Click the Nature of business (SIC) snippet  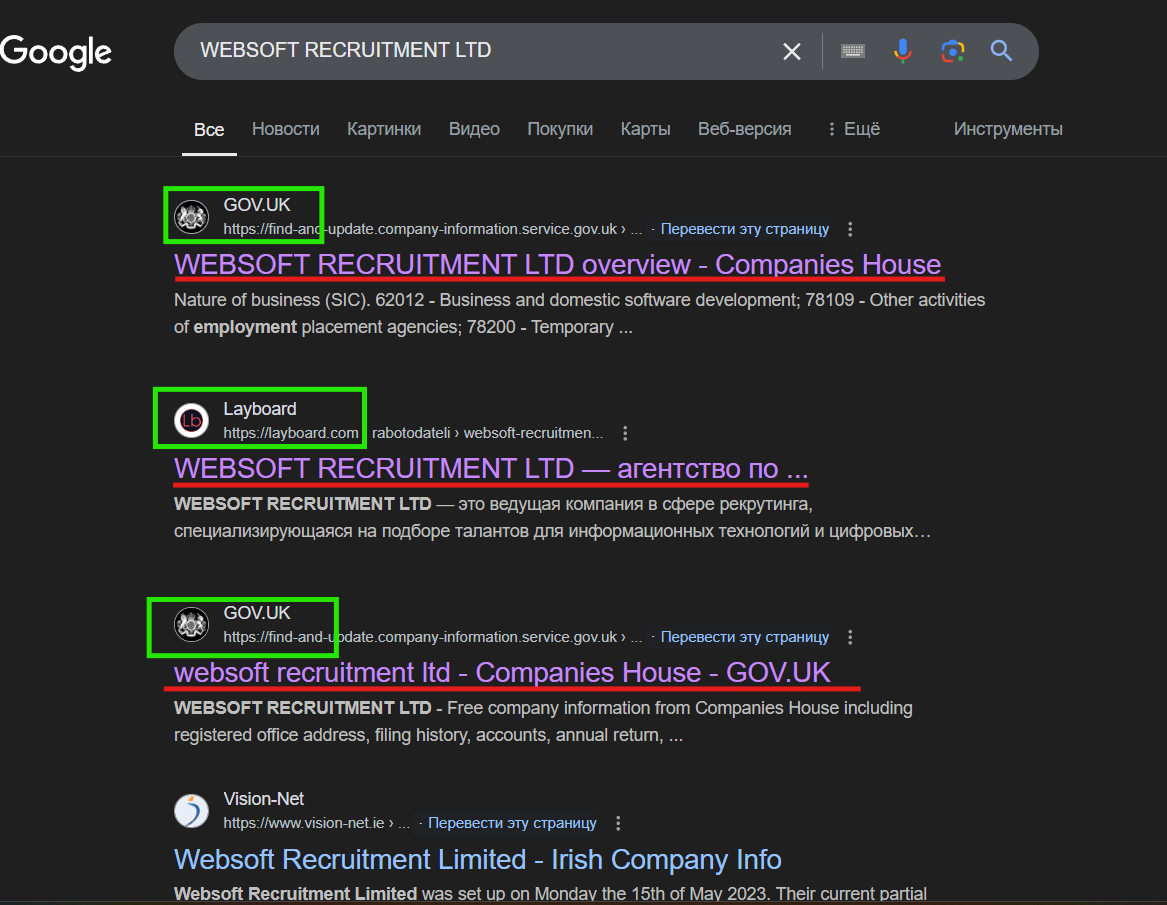(580, 313)
